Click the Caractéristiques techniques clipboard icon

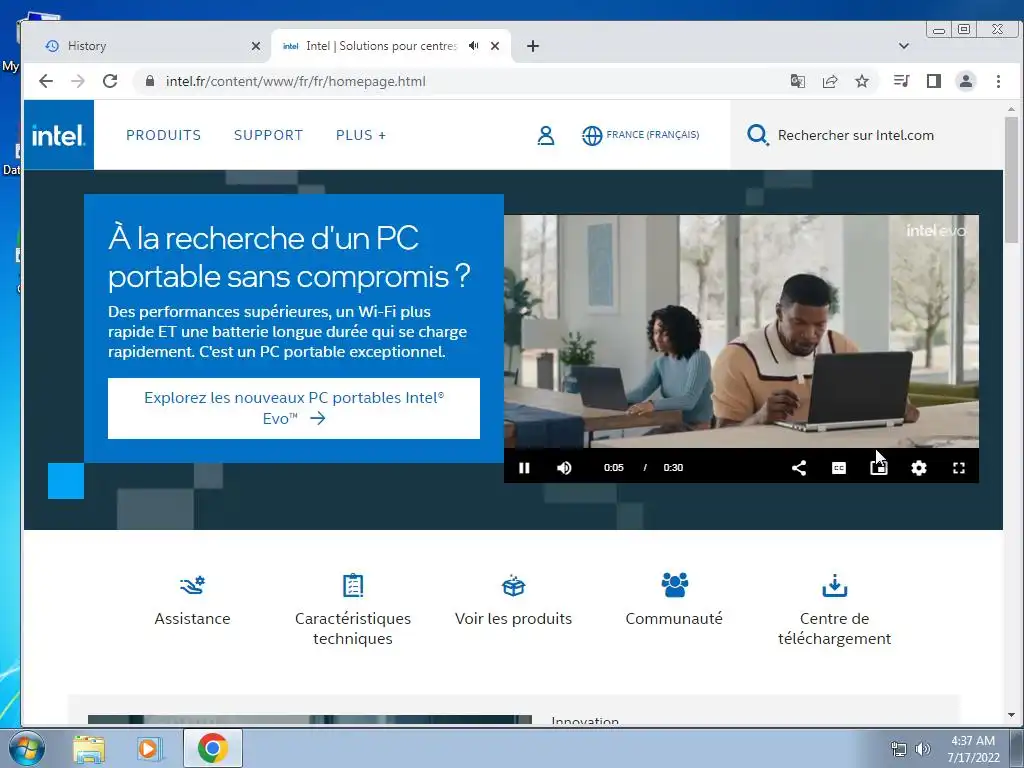[353, 585]
